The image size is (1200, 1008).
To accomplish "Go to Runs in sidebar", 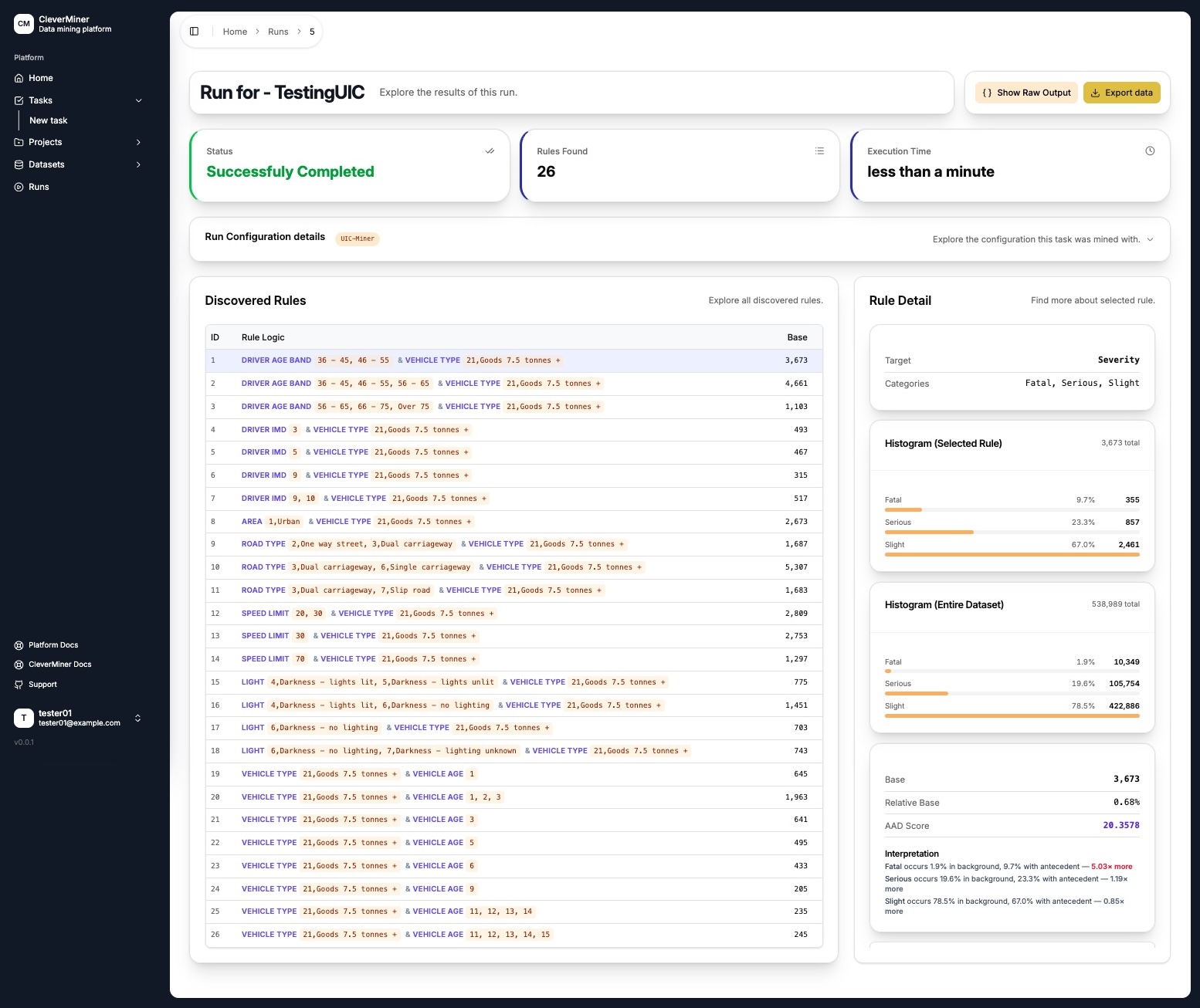I will (x=39, y=187).
